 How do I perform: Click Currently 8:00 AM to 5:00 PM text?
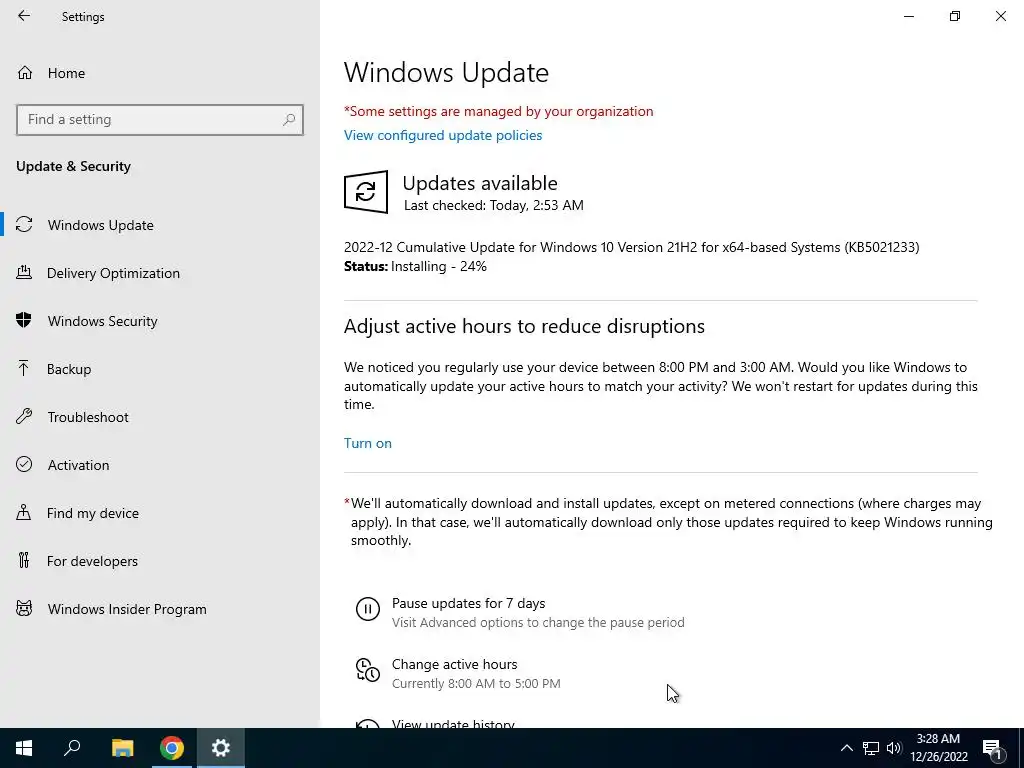(476, 684)
